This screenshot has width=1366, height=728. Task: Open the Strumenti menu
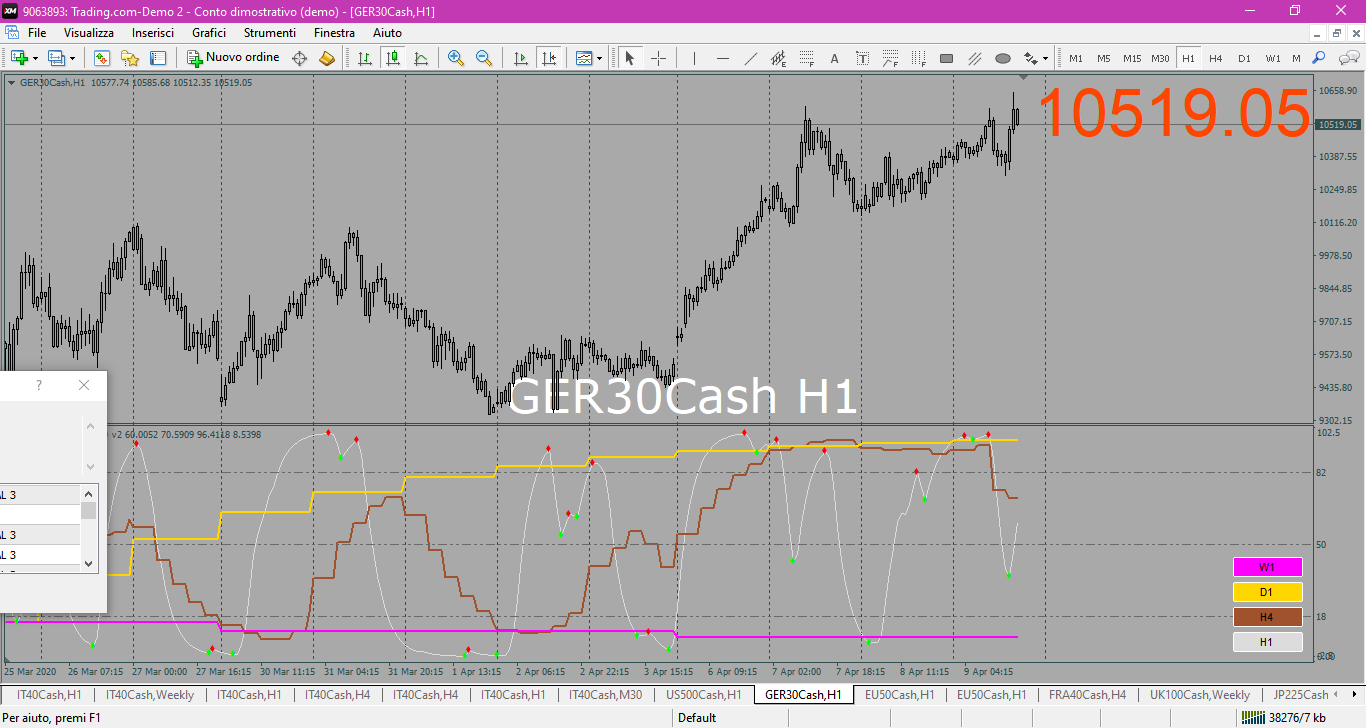(269, 33)
